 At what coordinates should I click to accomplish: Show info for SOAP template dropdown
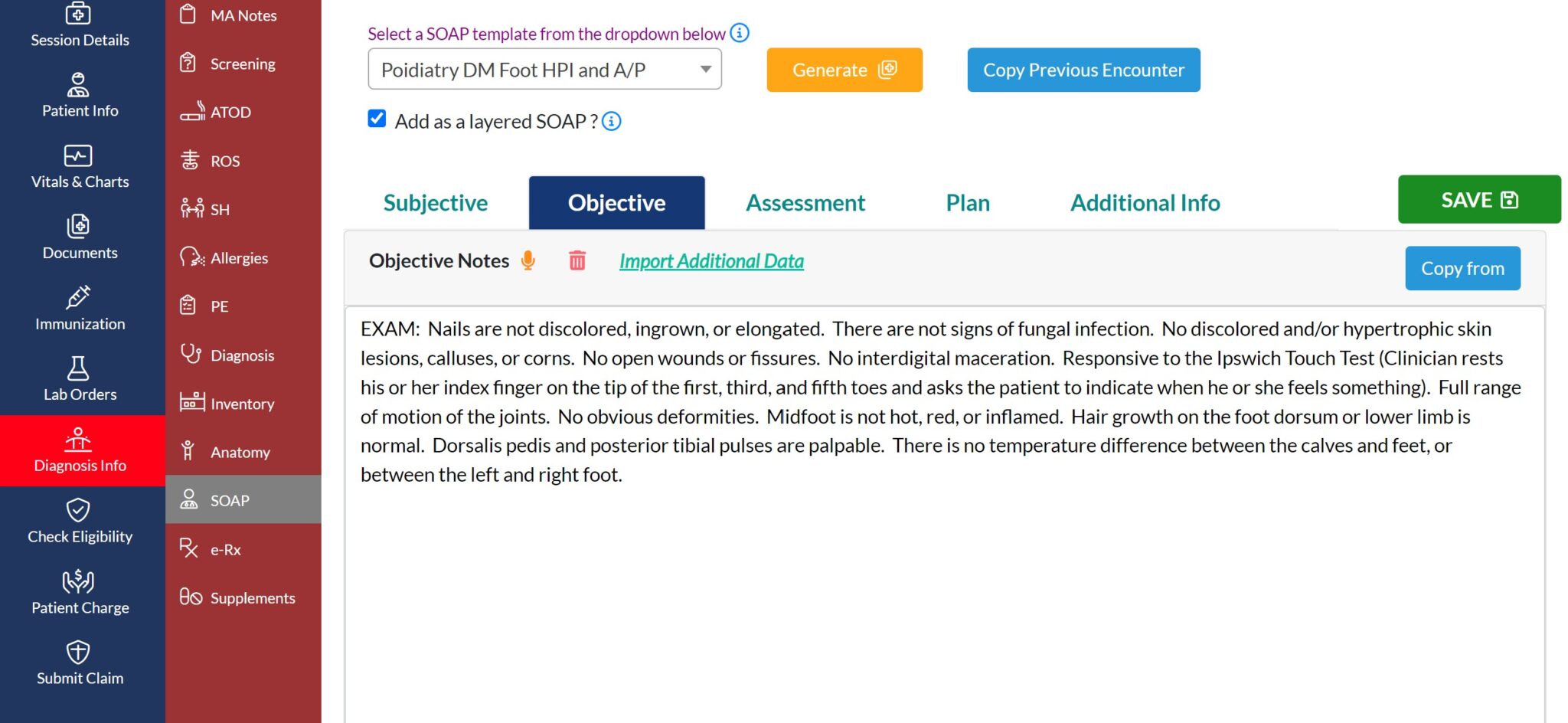pyautogui.click(x=740, y=33)
